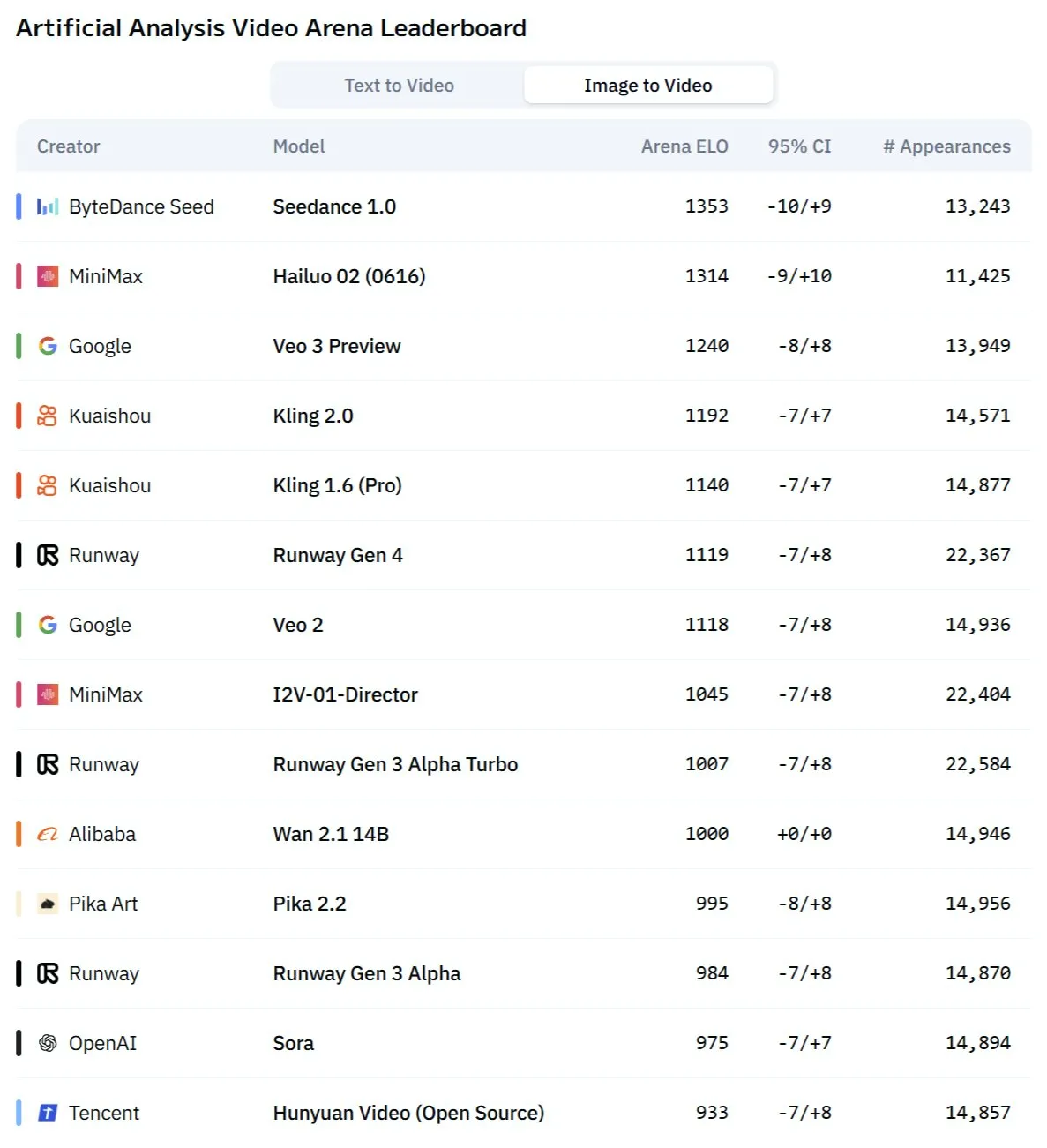Click the 13,243 appearances value
Screen dimensions: 1047x1148
978,206
